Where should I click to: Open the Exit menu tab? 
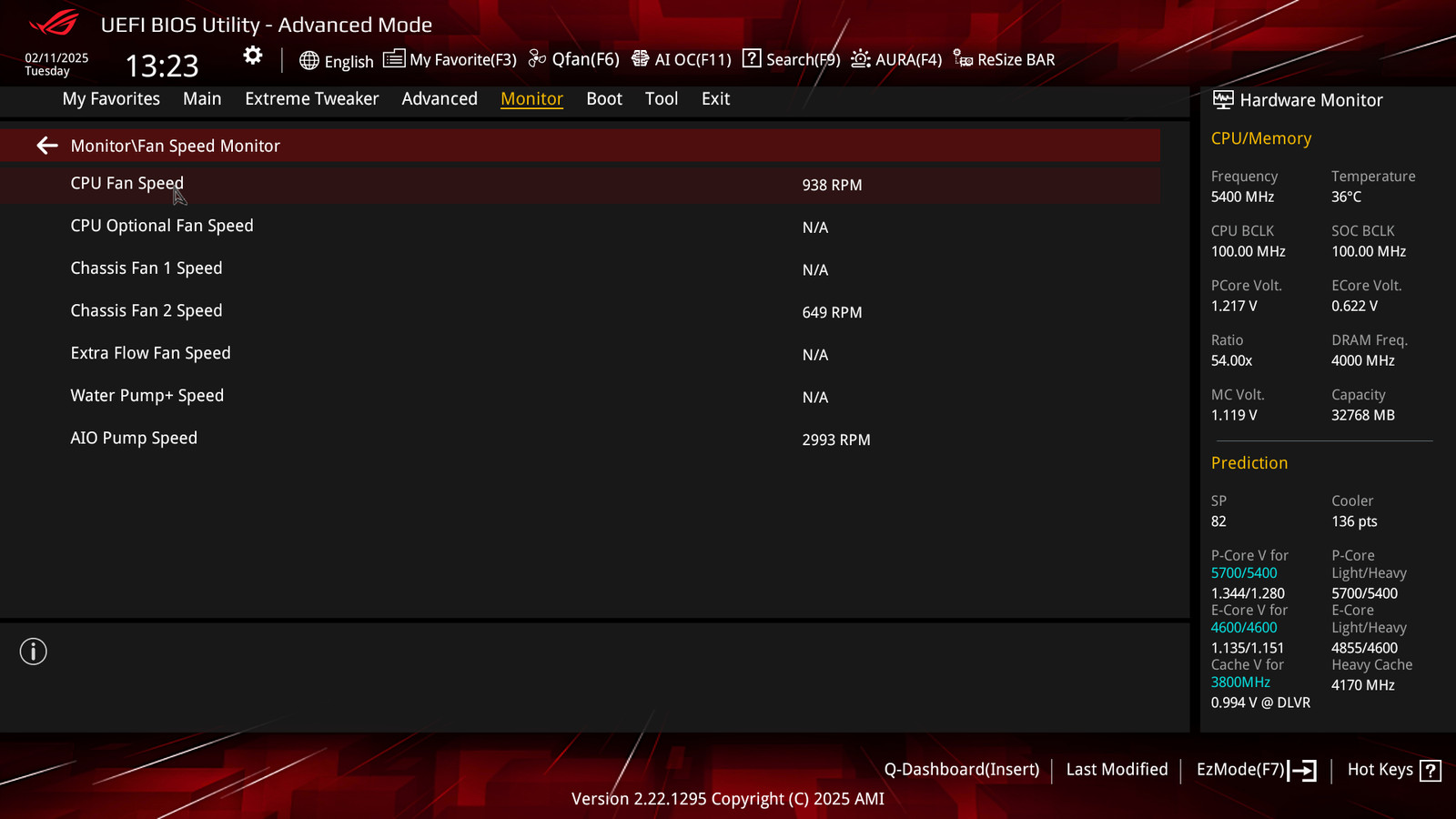pos(715,98)
